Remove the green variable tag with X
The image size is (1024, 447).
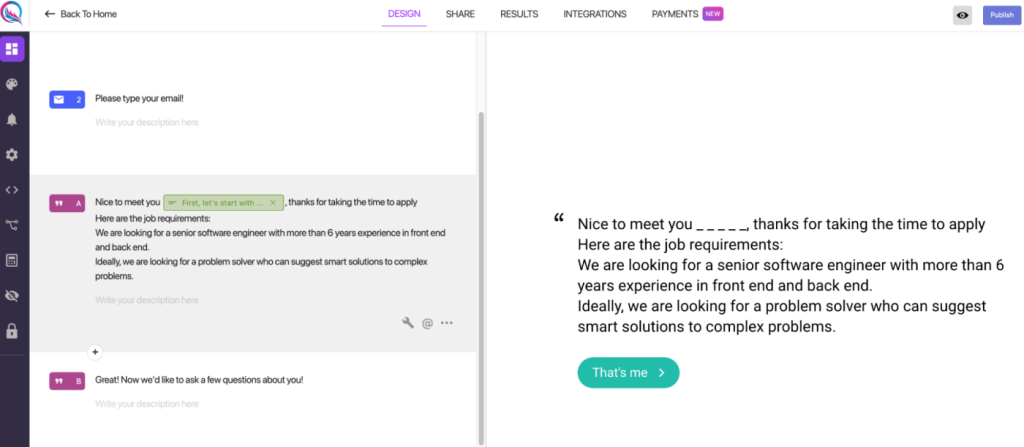pos(273,203)
